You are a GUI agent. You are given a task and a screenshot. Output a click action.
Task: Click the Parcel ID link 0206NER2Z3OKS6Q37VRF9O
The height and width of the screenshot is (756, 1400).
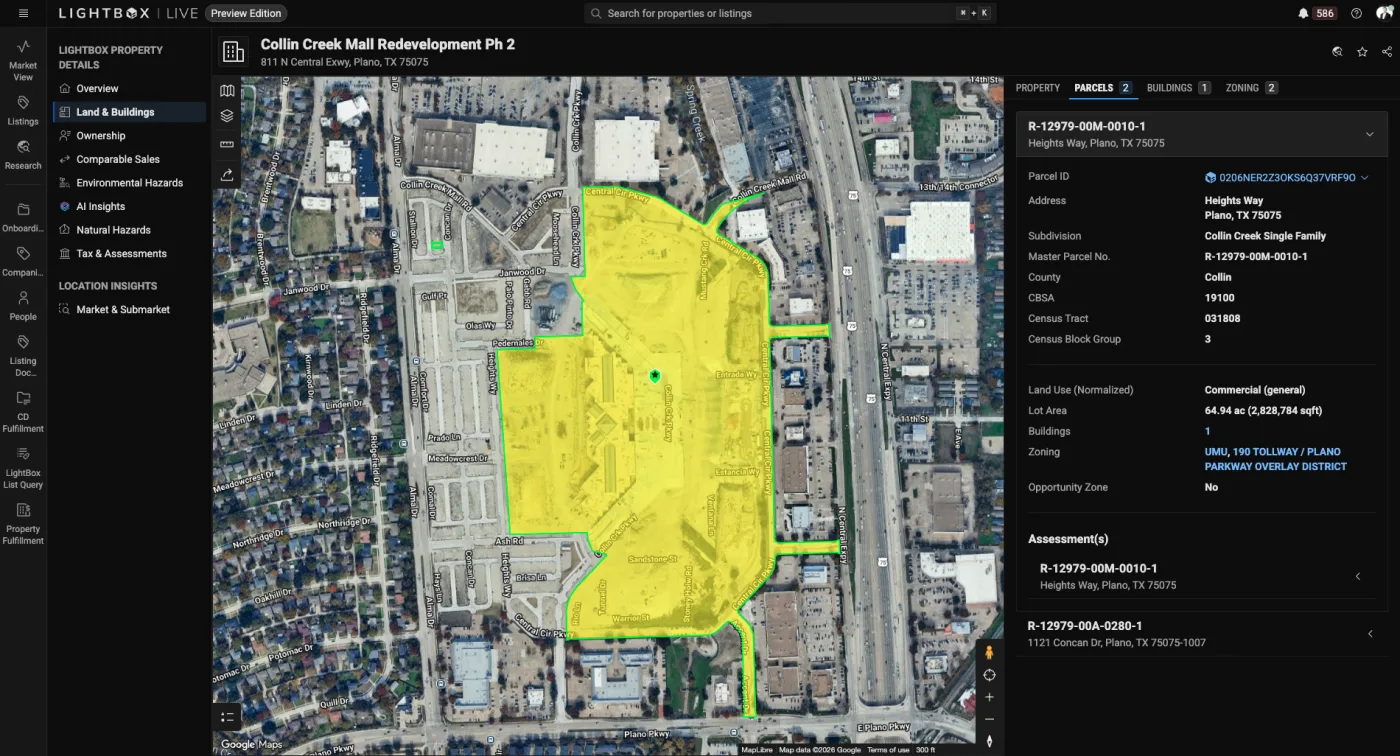coord(1287,178)
